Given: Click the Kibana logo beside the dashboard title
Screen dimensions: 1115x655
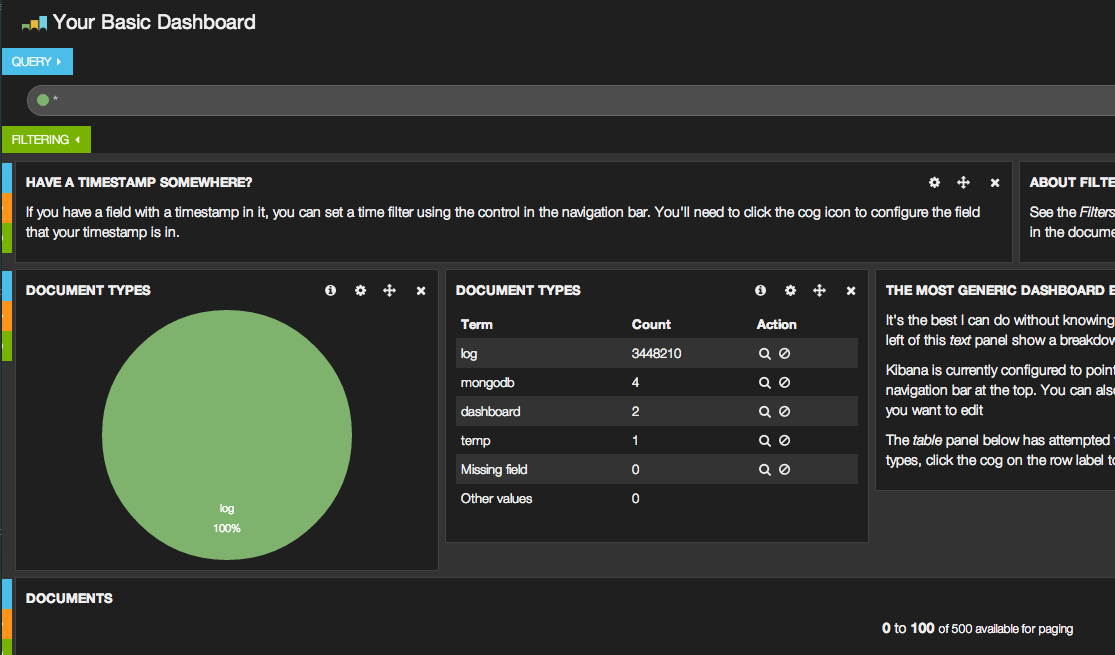Looking at the screenshot, I should [x=34, y=23].
